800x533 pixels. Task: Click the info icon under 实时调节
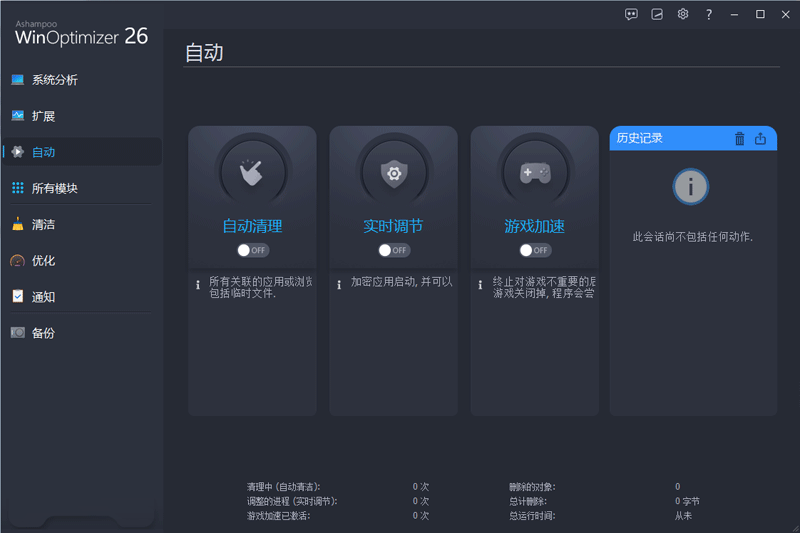pos(339,285)
